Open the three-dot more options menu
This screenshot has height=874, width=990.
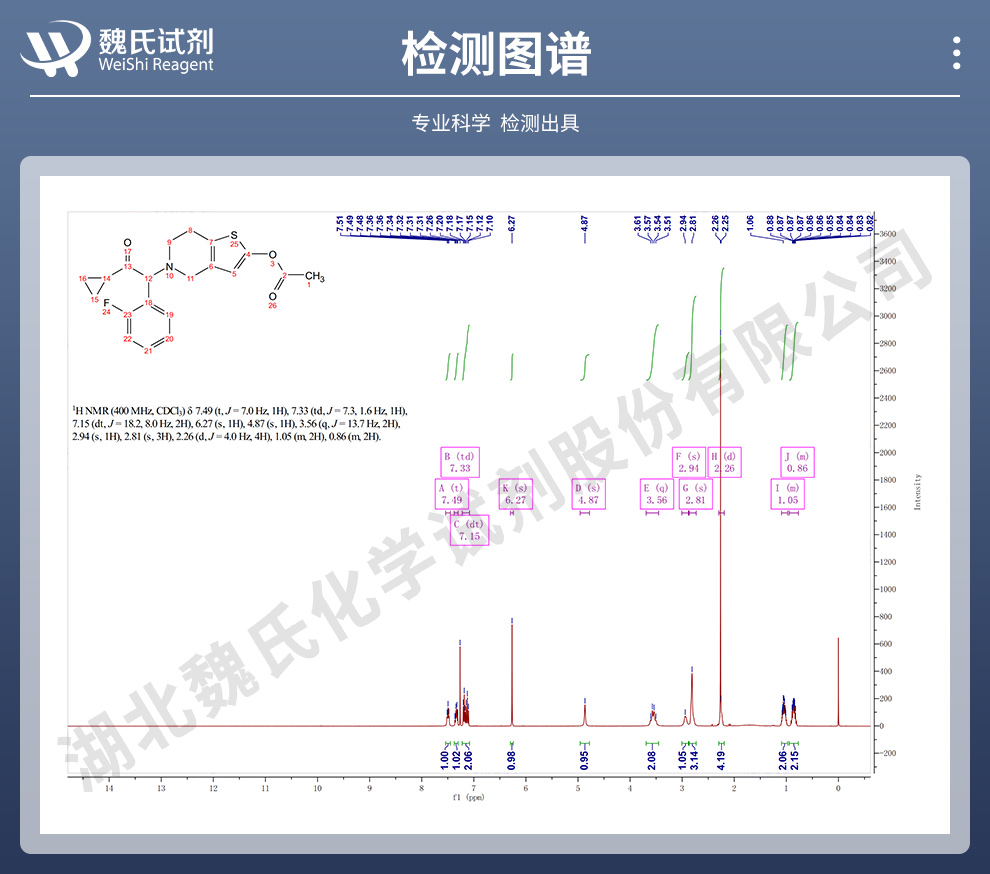tap(957, 53)
